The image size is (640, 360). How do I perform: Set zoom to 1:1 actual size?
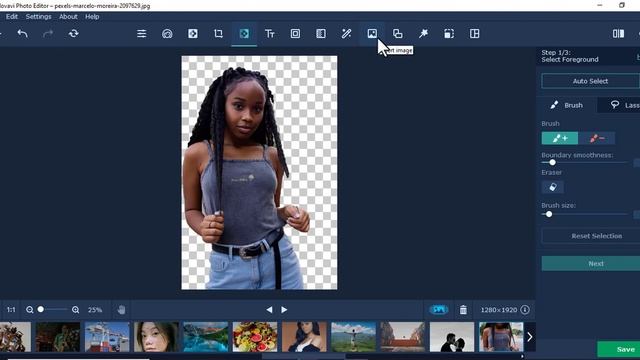pyautogui.click(x=11, y=310)
